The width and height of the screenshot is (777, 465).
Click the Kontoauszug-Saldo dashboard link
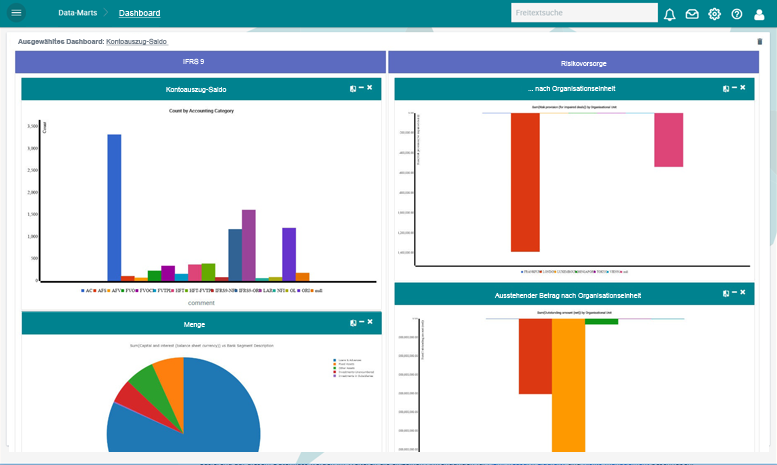tap(136, 42)
